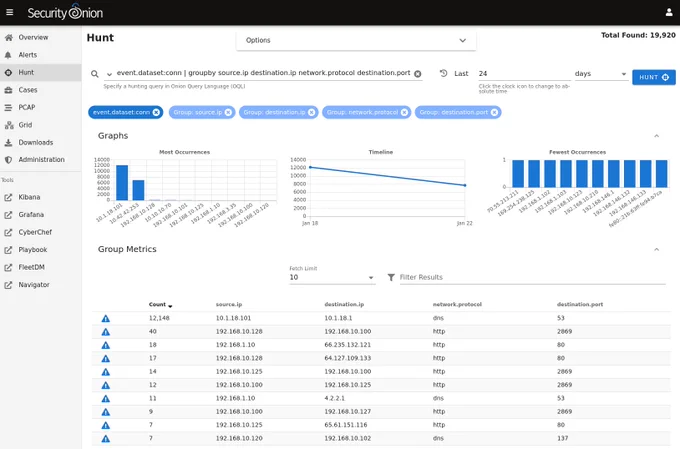680x449 pixels.
Task: Click the HUNT button
Action: pyautogui.click(x=654, y=77)
